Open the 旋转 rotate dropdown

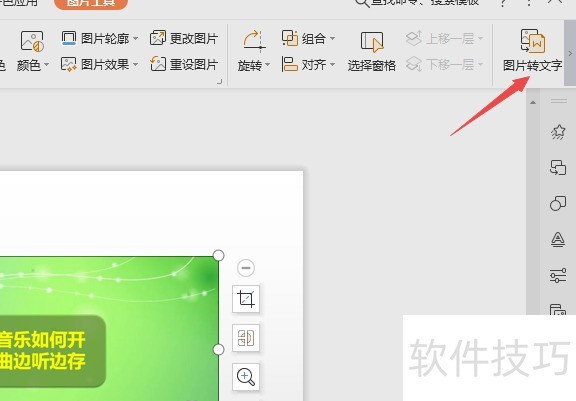point(253,51)
